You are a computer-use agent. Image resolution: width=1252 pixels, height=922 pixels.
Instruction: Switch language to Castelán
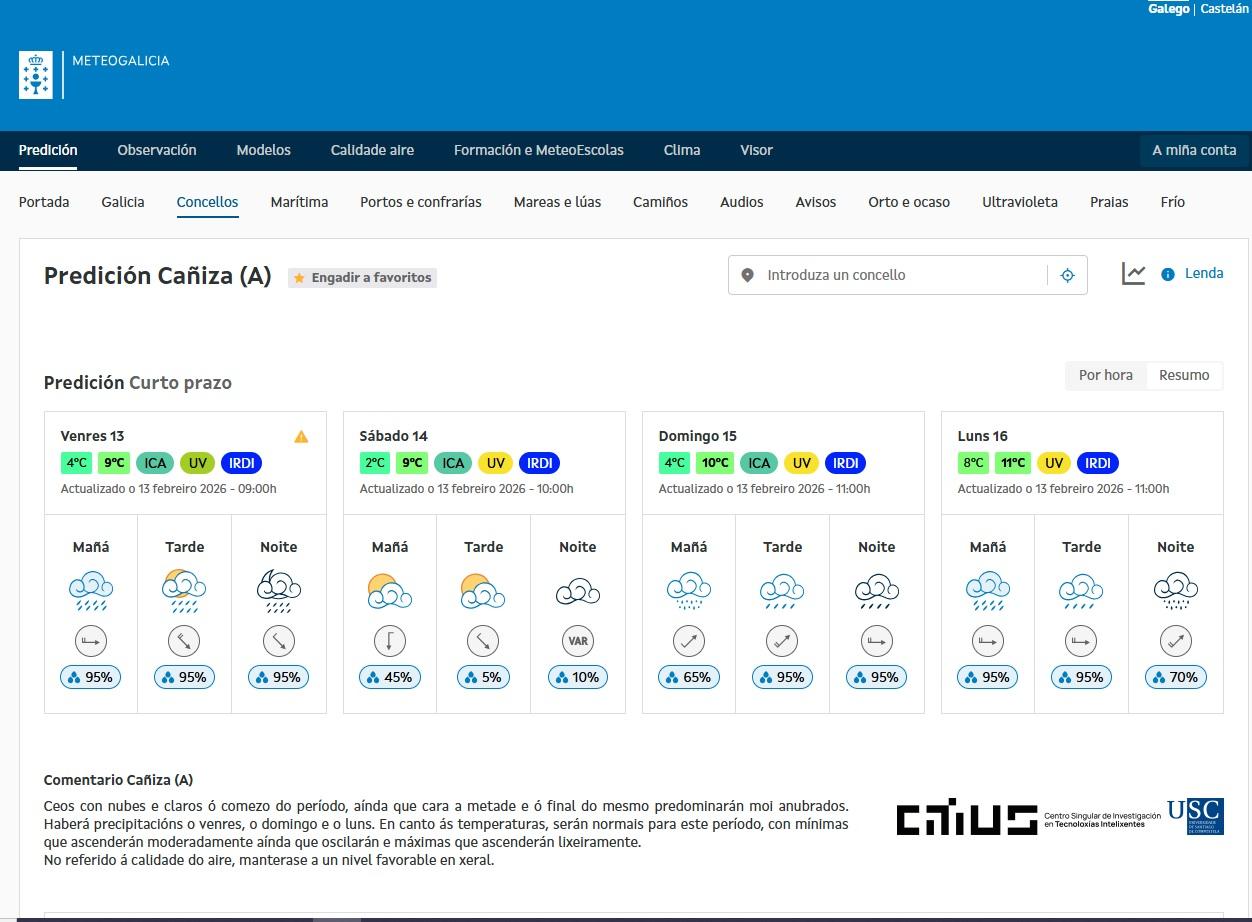(x=1225, y=9)
